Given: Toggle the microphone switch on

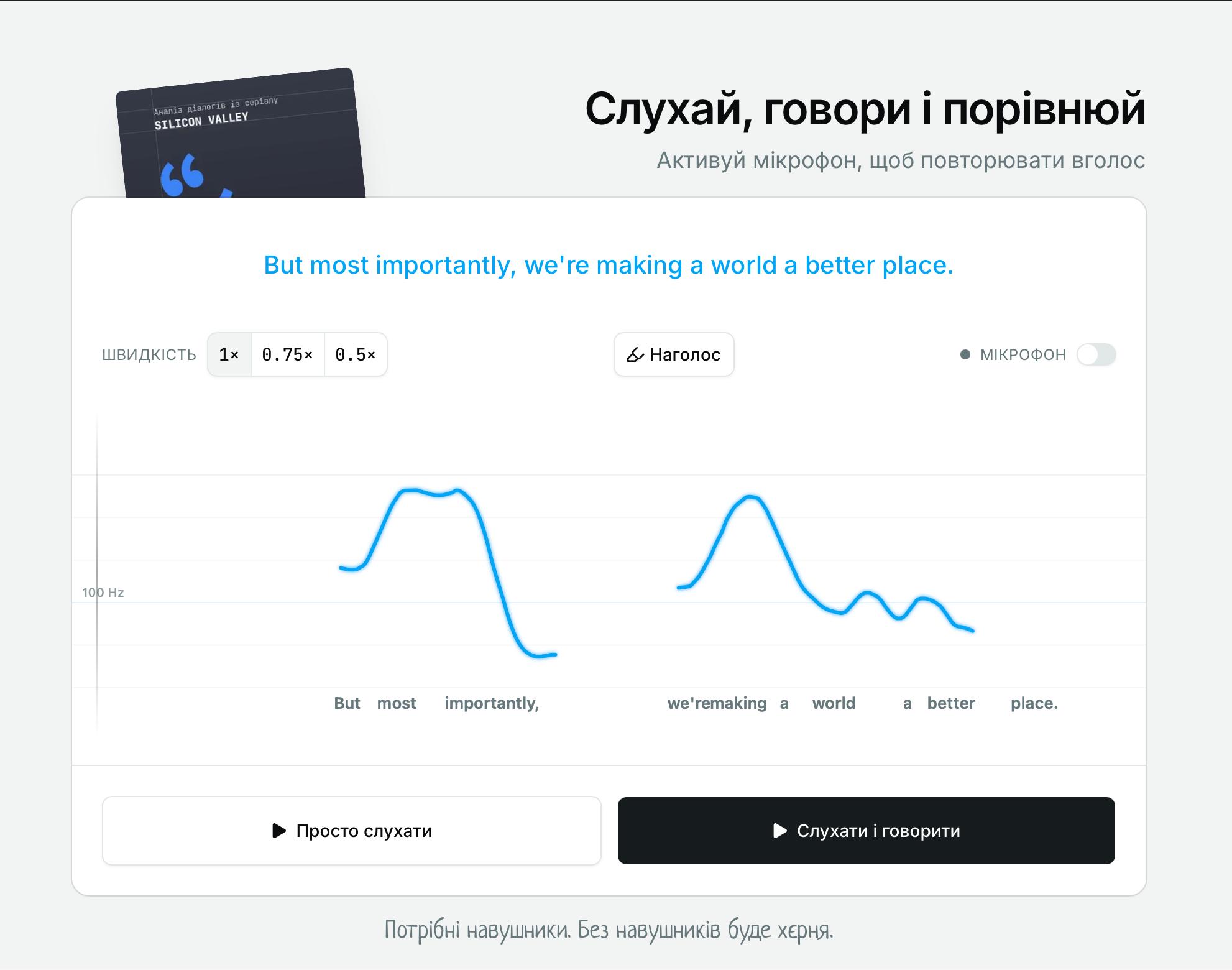Looking at the screenshot, I should click(x=1096, y=354).
